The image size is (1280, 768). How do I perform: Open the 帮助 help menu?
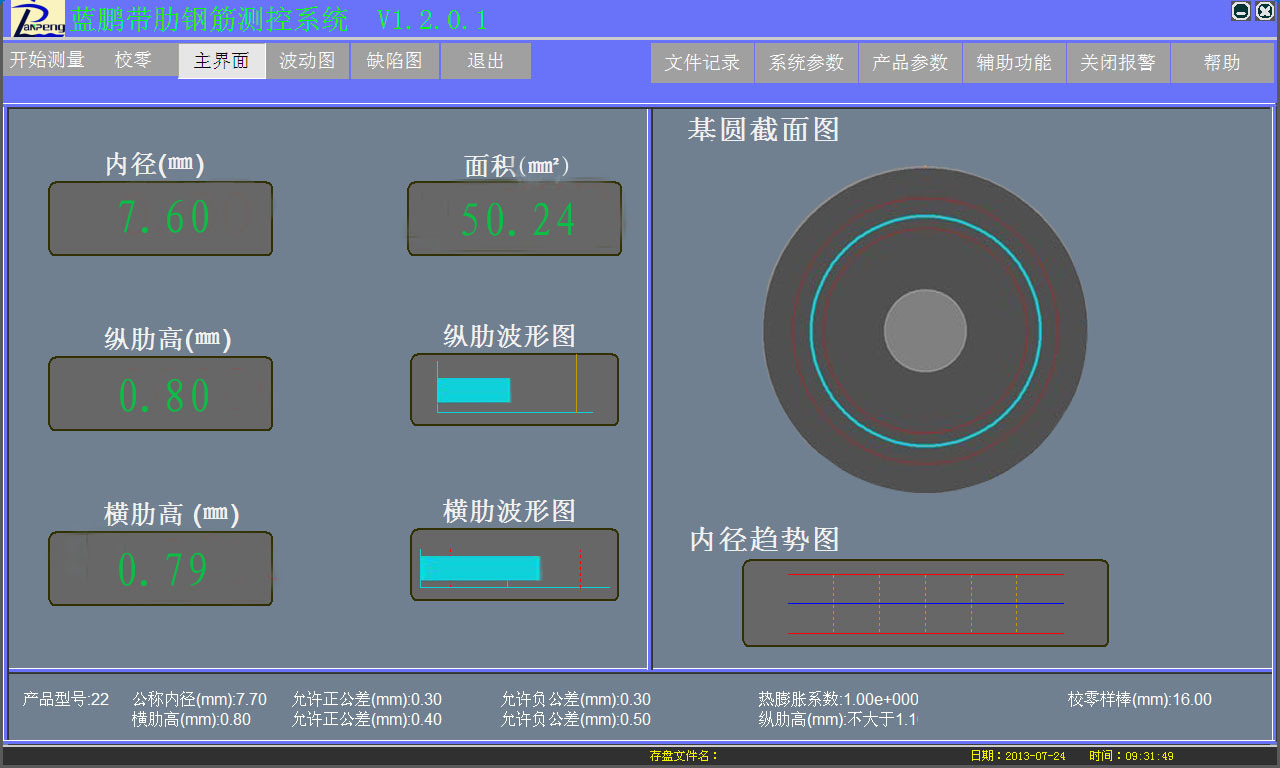pyautogui.click(x=1222, y=62)
